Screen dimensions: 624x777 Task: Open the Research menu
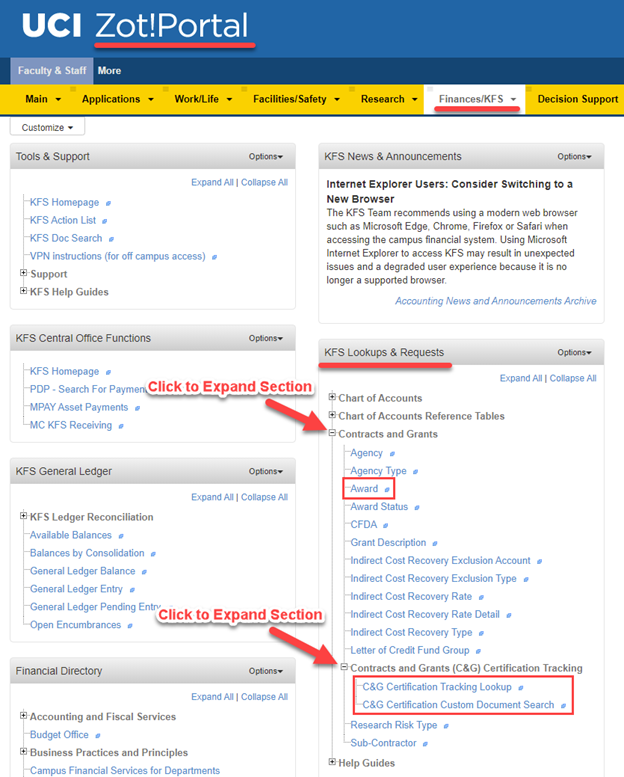389,99
